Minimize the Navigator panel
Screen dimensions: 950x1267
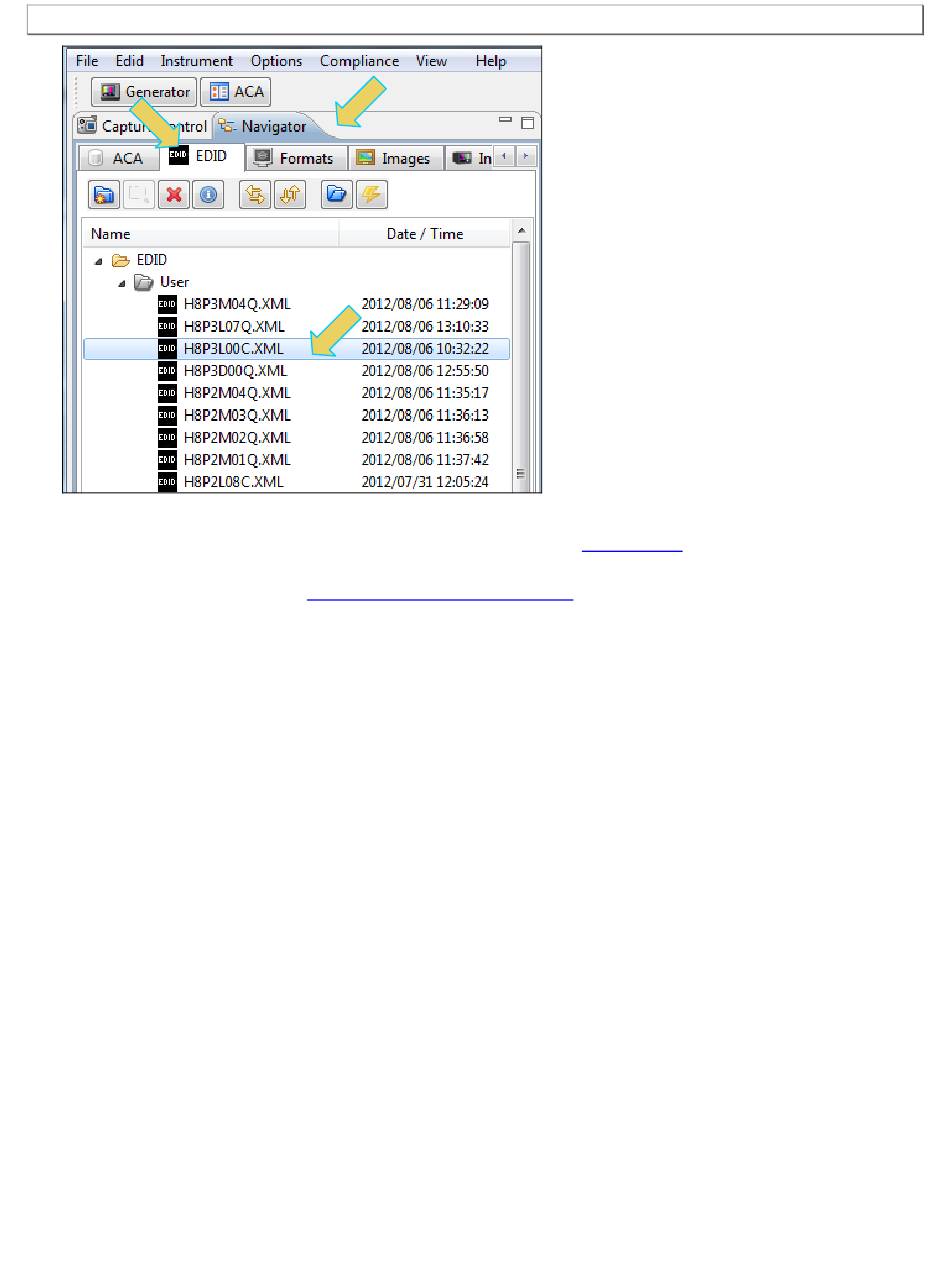pos(505,122)
